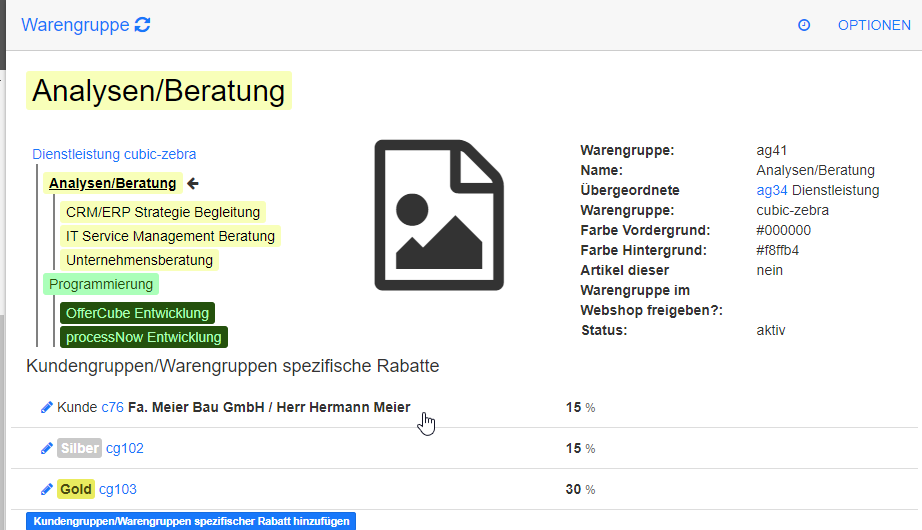Click the refresh icon beside Warengruppe
Image resolution: width=922 pixels, height=530 pixels.
[142, 25]
